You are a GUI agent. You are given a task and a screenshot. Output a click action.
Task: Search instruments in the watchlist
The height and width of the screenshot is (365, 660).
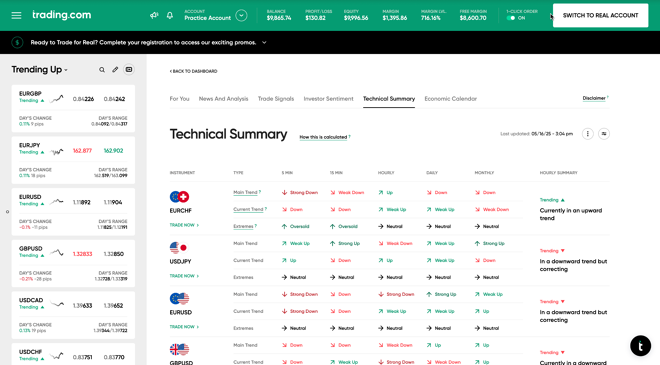pos(102,70)
